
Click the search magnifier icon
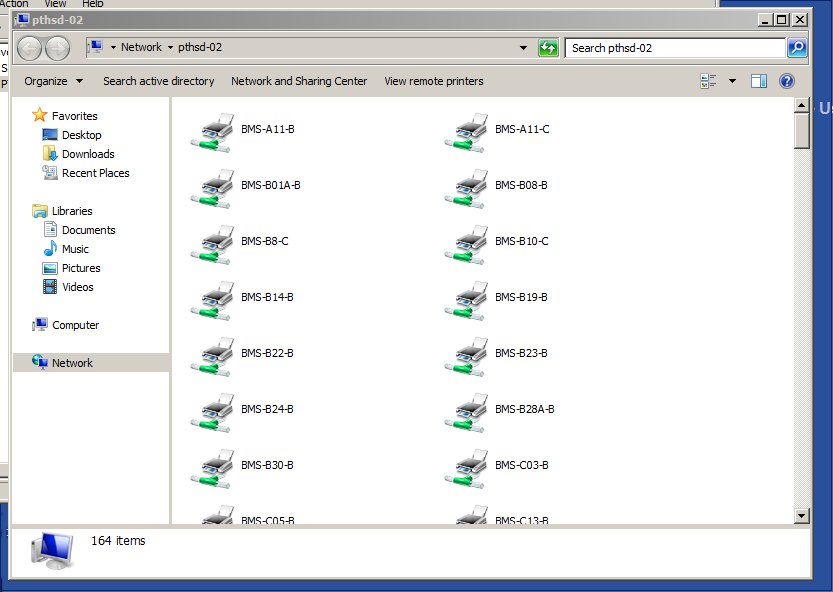[x=796, y=48]
